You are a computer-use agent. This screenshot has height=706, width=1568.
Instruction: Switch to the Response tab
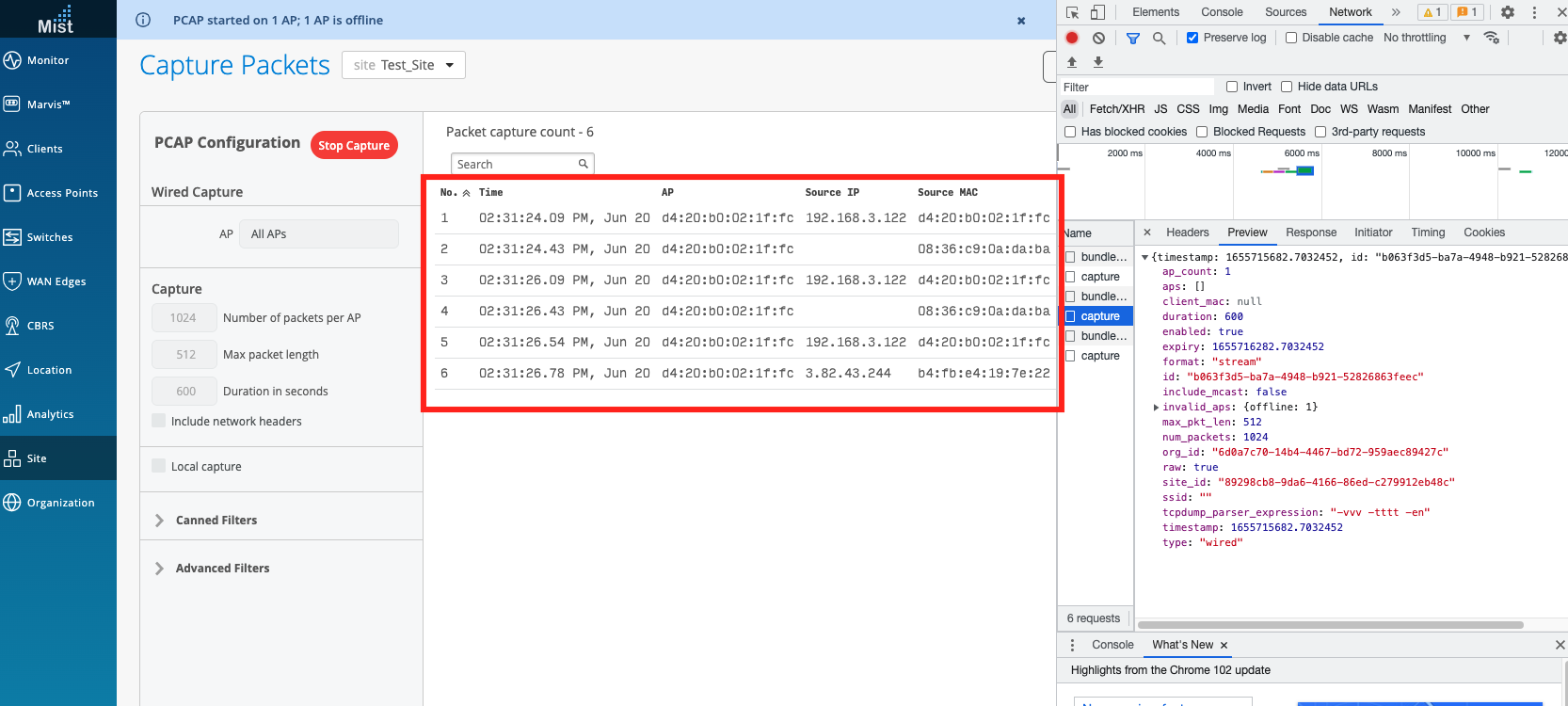(1310, 233)
